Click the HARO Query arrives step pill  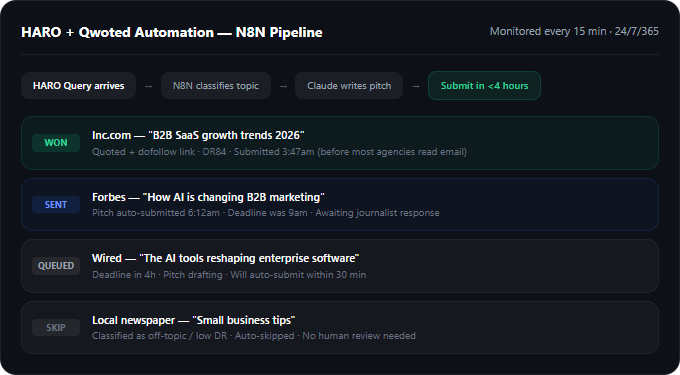coord(78,86)
